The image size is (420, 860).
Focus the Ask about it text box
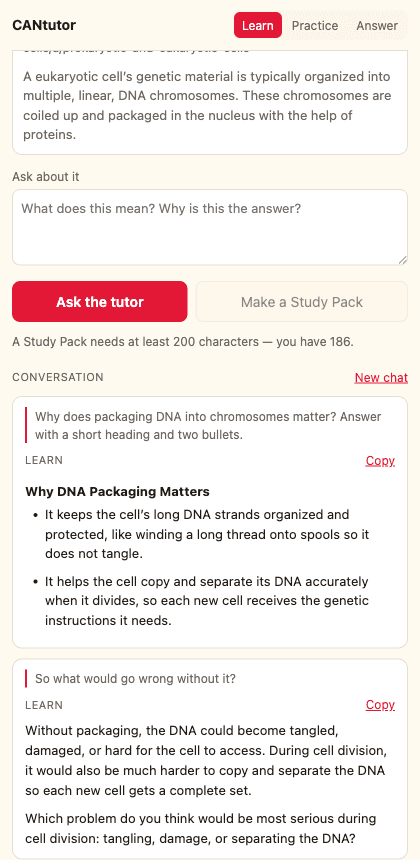coord(210,227)
